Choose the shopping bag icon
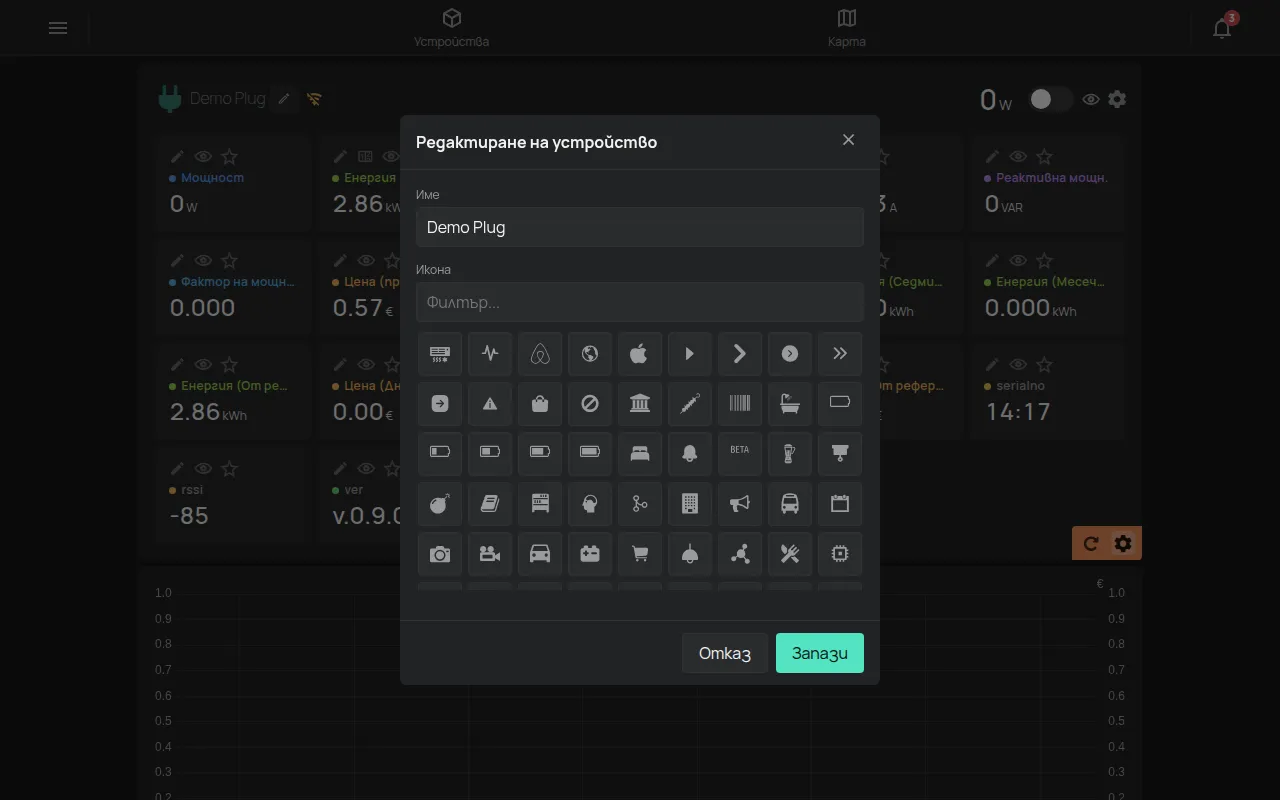Screen dimensions: 1280x800 [540, 403]
